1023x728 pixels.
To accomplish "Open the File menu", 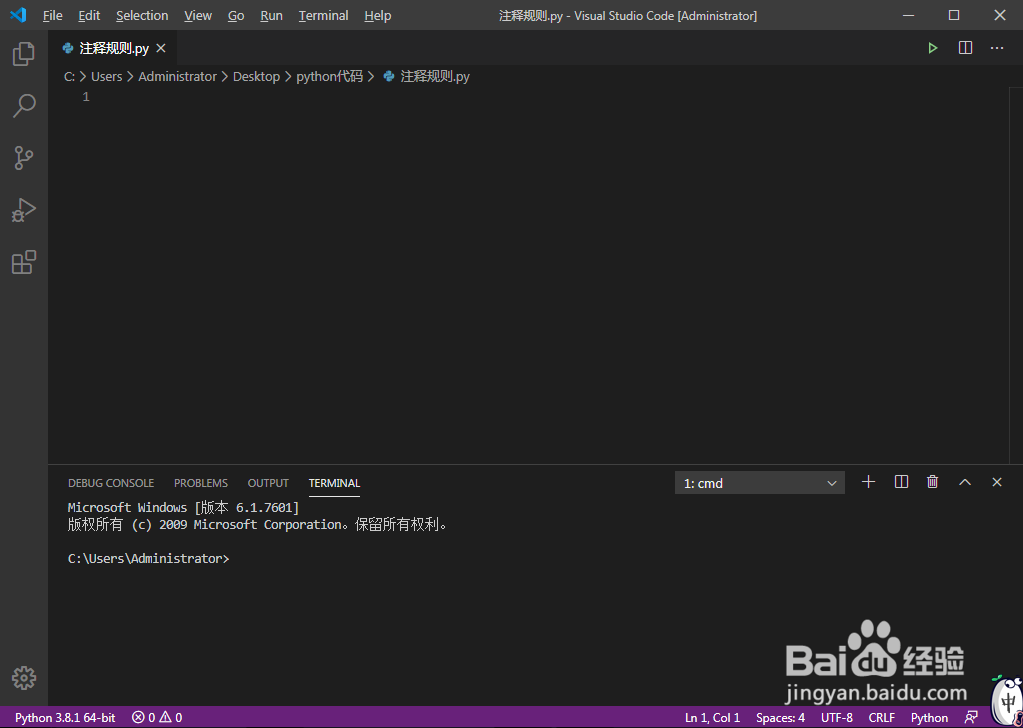I will click(53, 15).
